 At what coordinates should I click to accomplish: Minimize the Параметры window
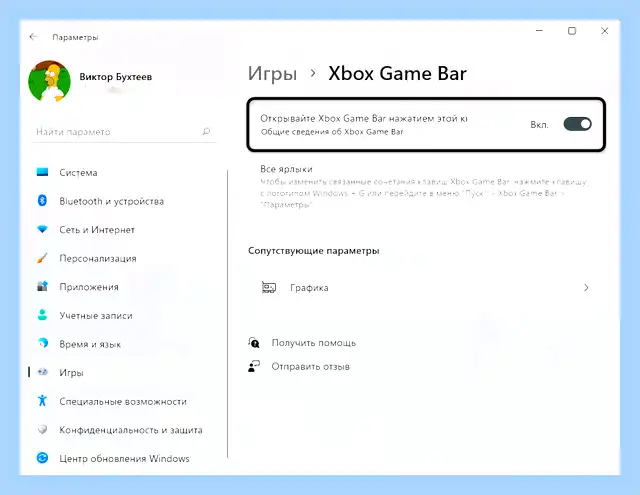tap(539, 31)
